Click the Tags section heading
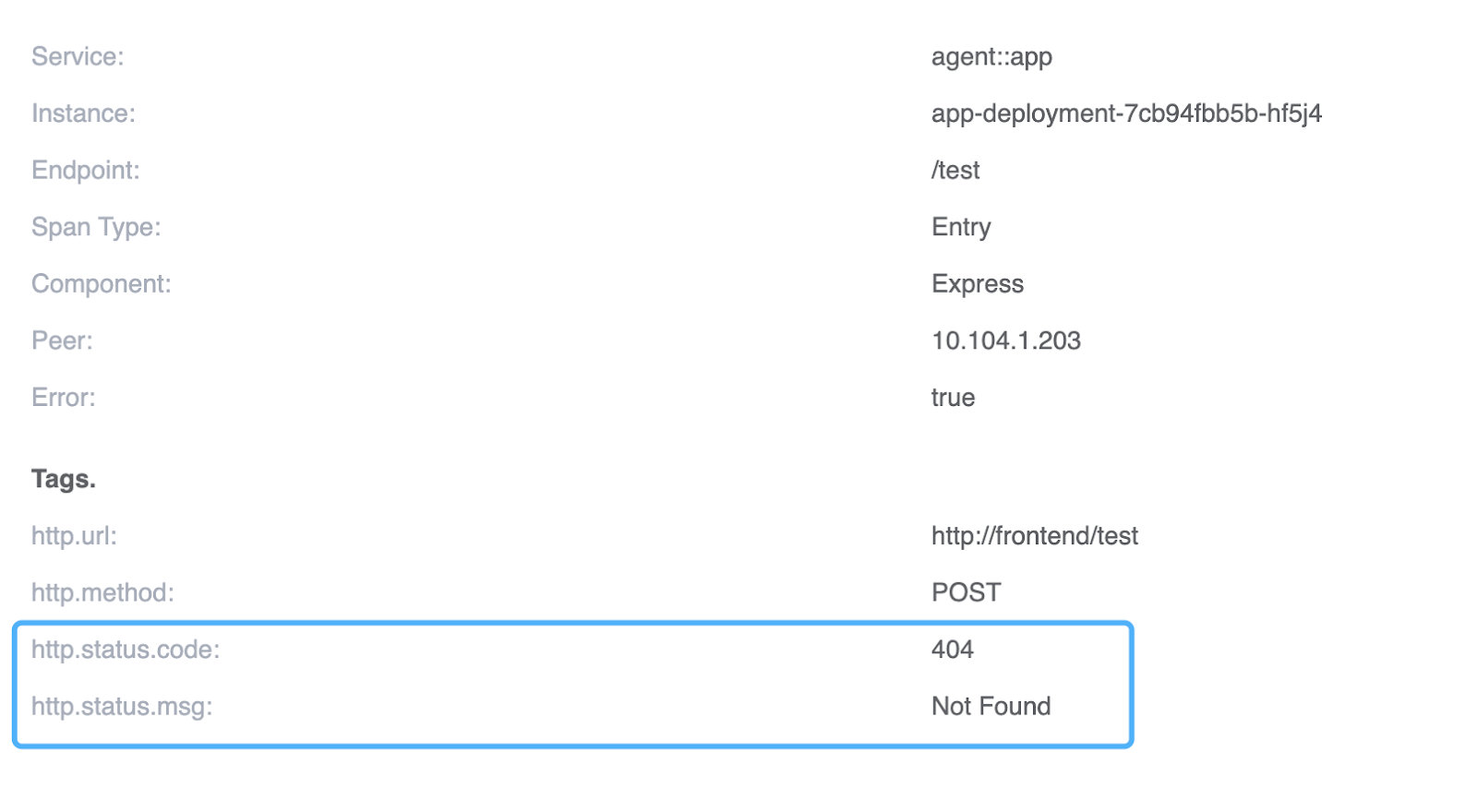This screenshot has width=1477, height=812. [x=64, y=479]
